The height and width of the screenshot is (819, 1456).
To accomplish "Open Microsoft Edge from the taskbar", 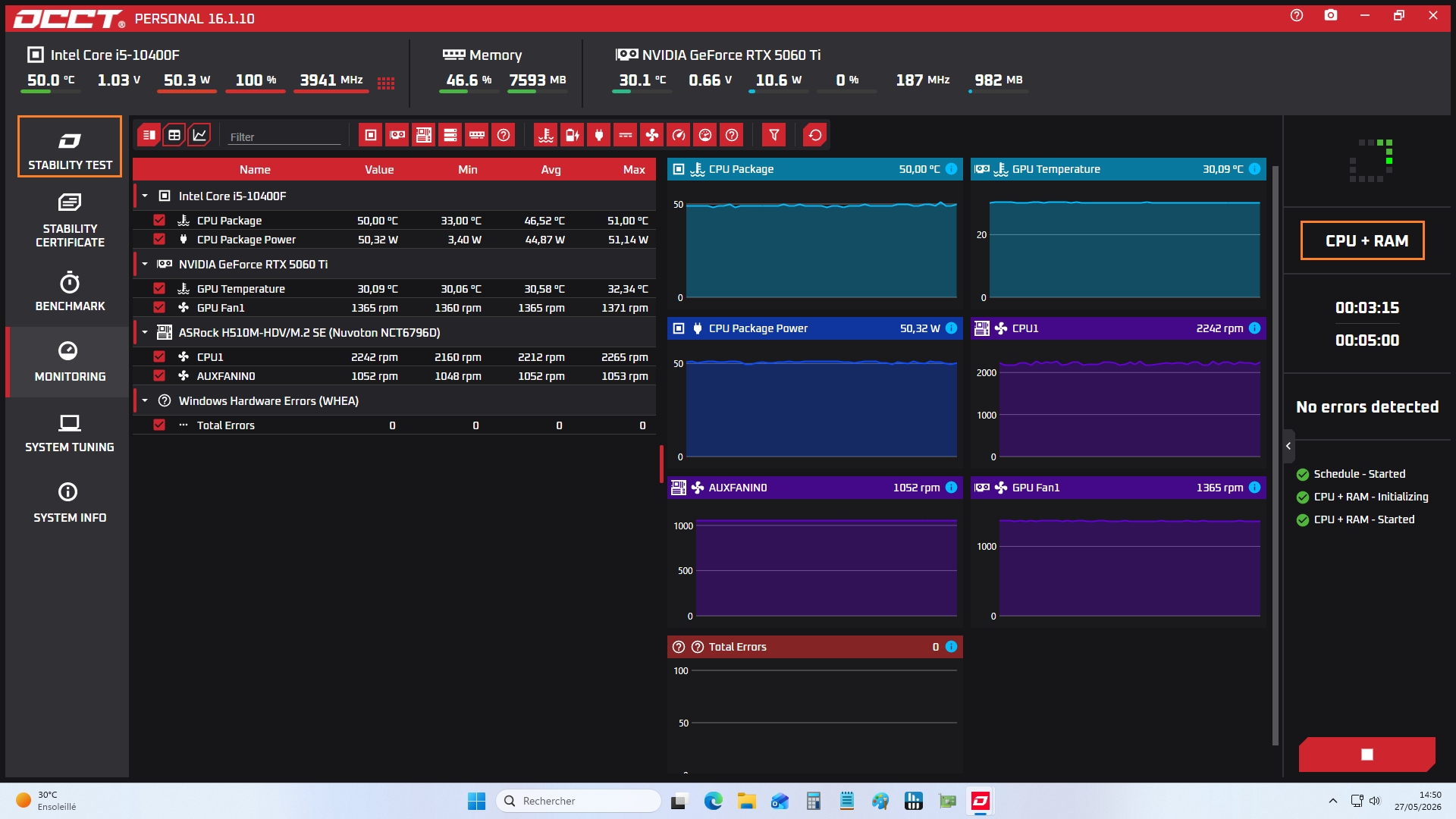I will (x=713, y=801).
